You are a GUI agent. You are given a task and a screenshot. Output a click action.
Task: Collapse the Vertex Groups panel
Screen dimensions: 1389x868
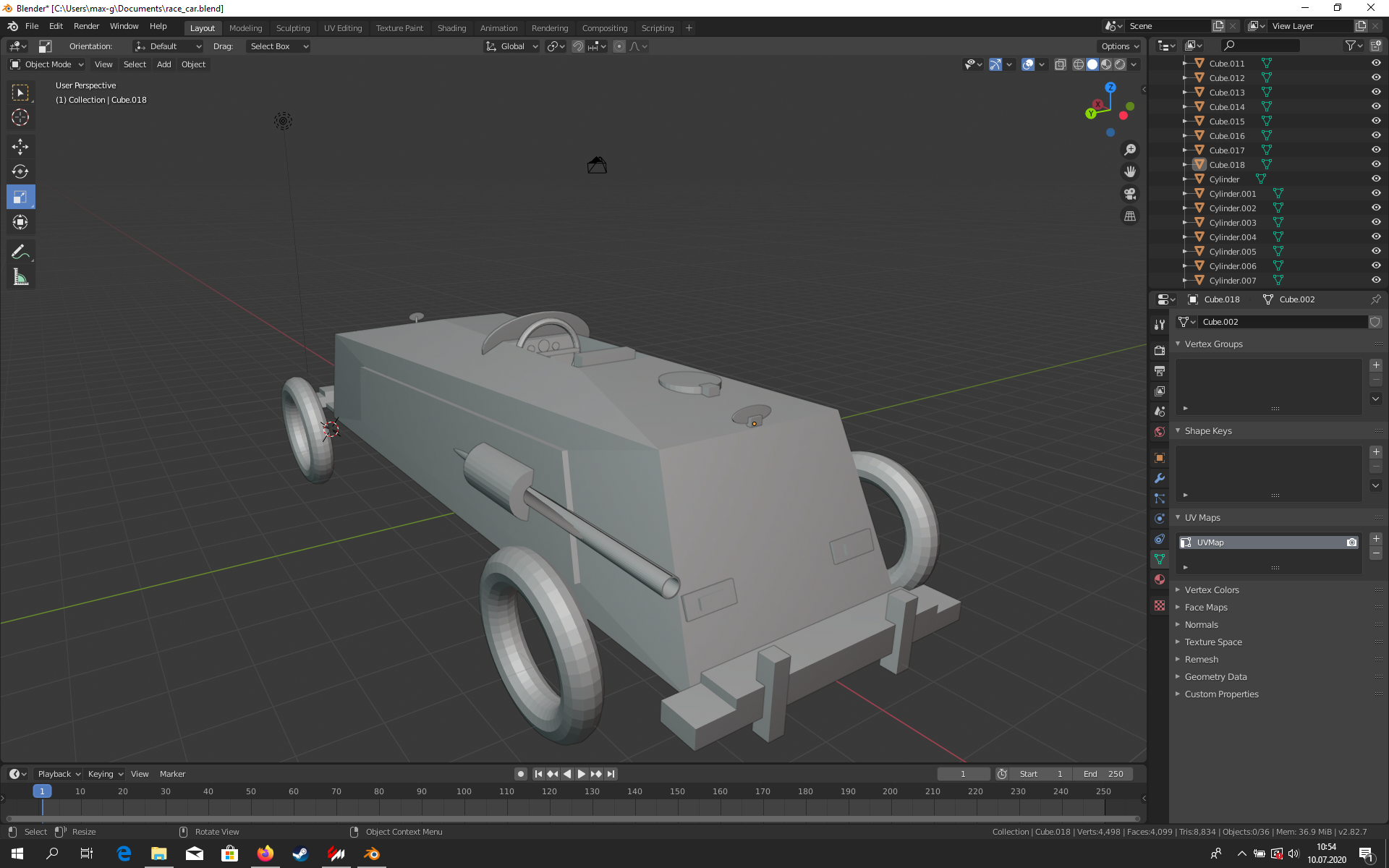pos(1178,344)
